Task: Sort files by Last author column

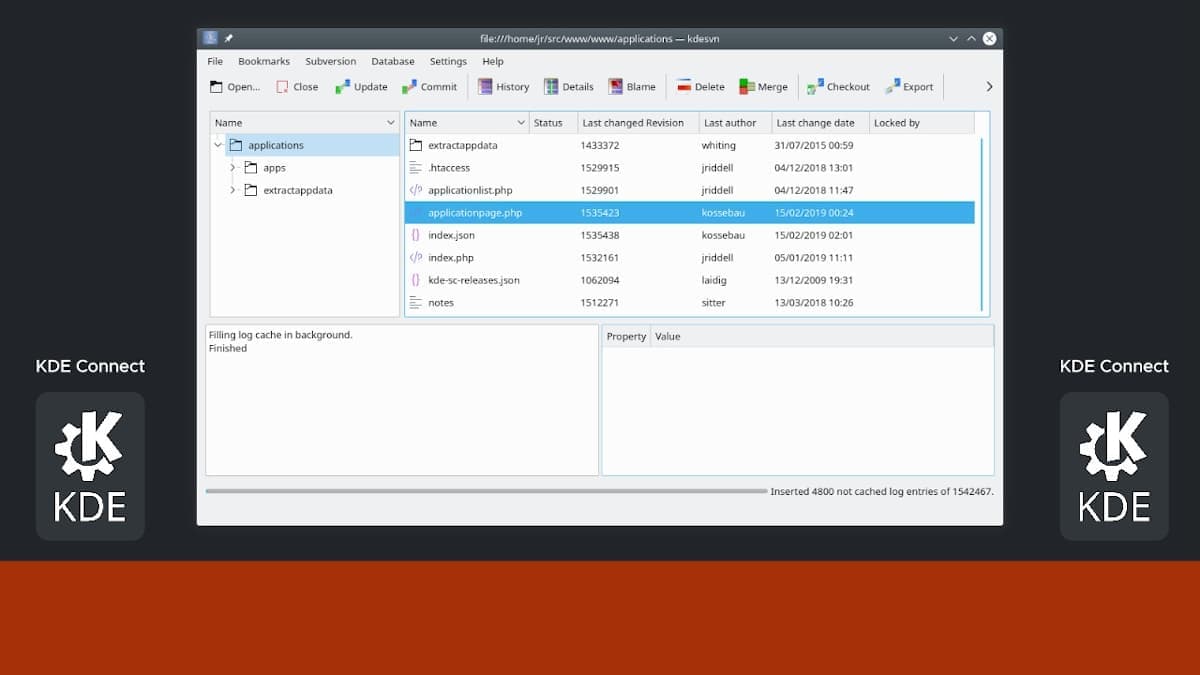Action: [x=730, y=123]
